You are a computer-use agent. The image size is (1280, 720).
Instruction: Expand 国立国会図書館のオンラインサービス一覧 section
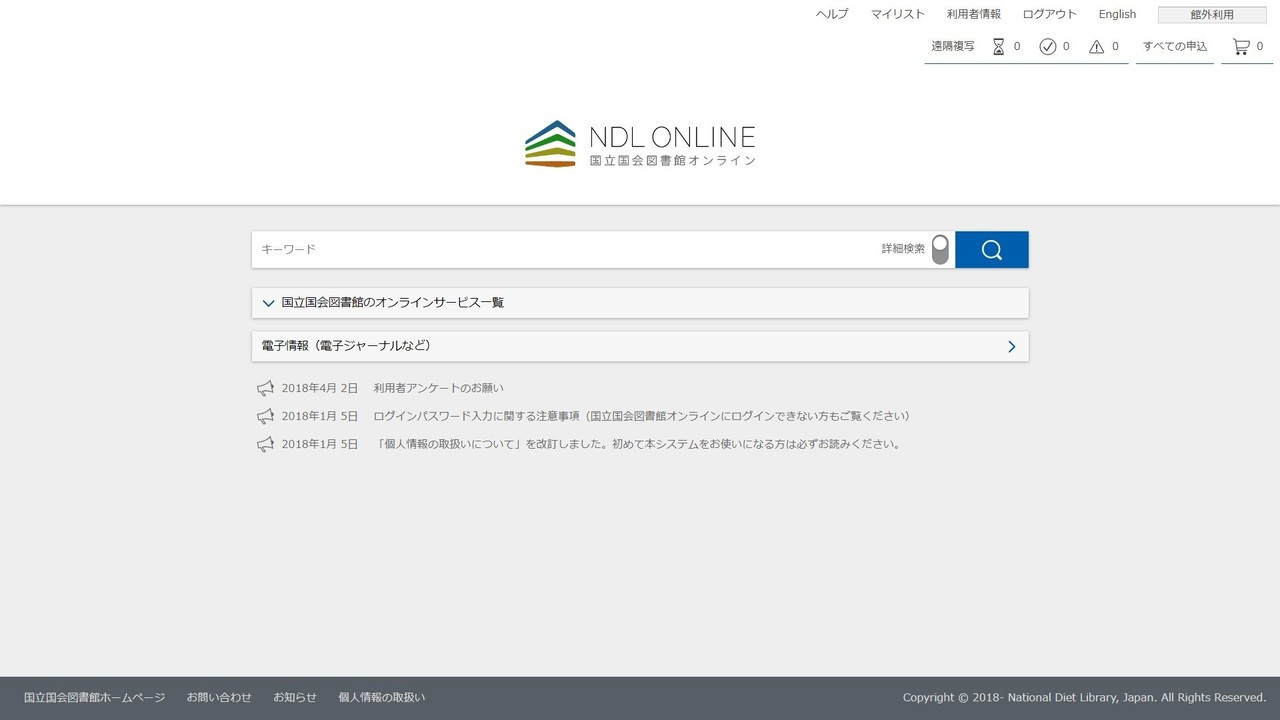point(640,303)
